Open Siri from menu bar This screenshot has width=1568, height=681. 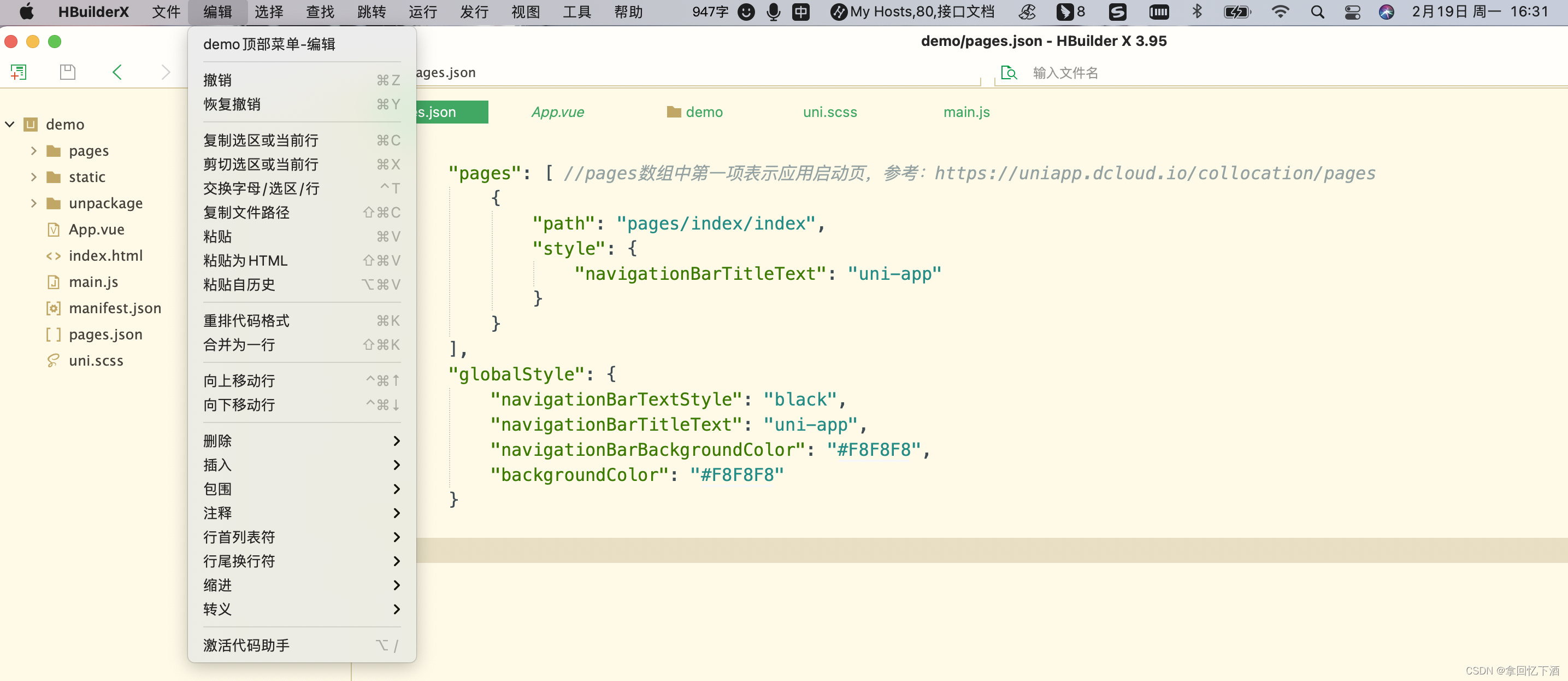point(1386,11)
